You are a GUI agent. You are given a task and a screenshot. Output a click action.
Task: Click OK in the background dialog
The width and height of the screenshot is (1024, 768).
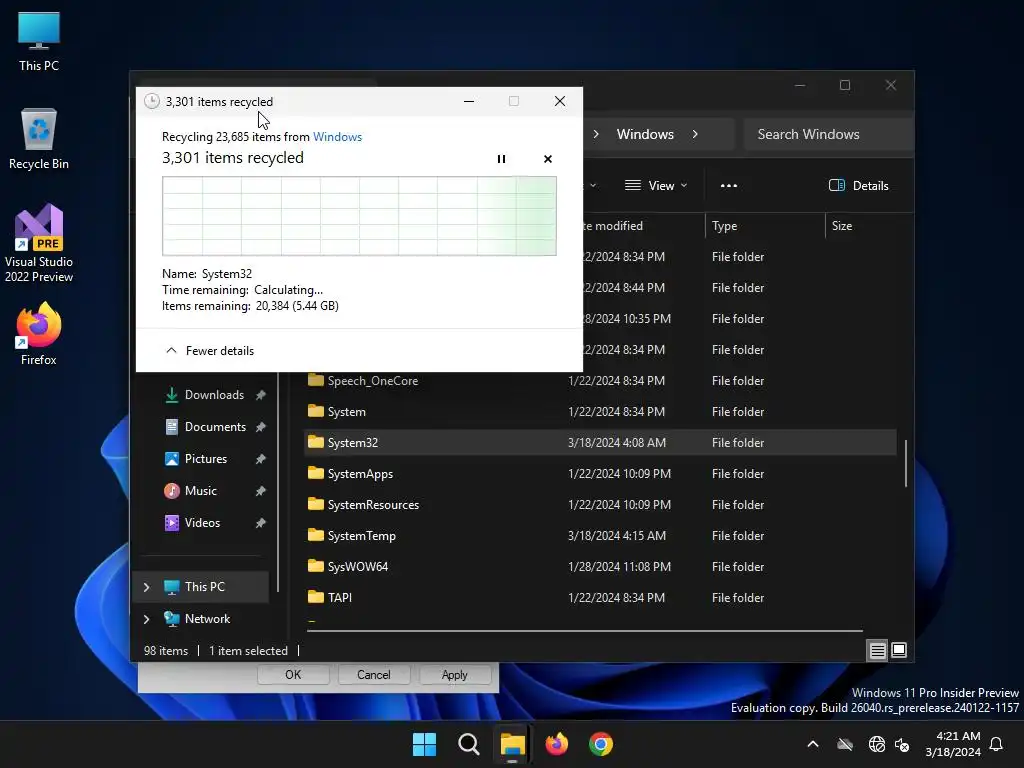pyautogui.click(x=293, y=675)
